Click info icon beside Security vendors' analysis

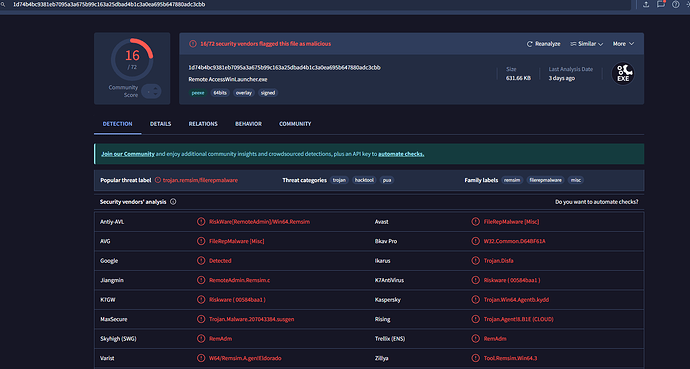173,202
